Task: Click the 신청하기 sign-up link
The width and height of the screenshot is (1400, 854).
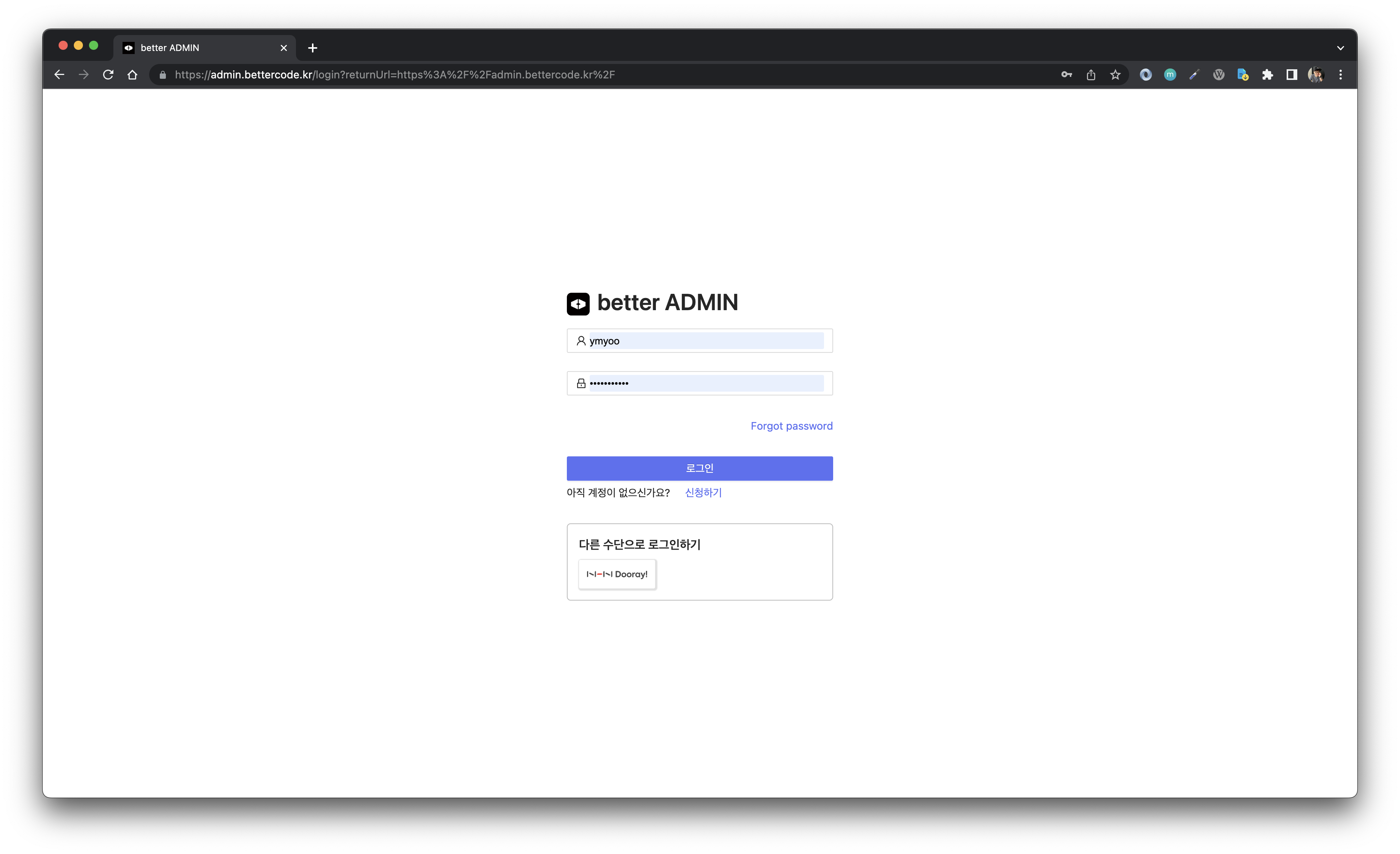Action: tap(702, 492)
